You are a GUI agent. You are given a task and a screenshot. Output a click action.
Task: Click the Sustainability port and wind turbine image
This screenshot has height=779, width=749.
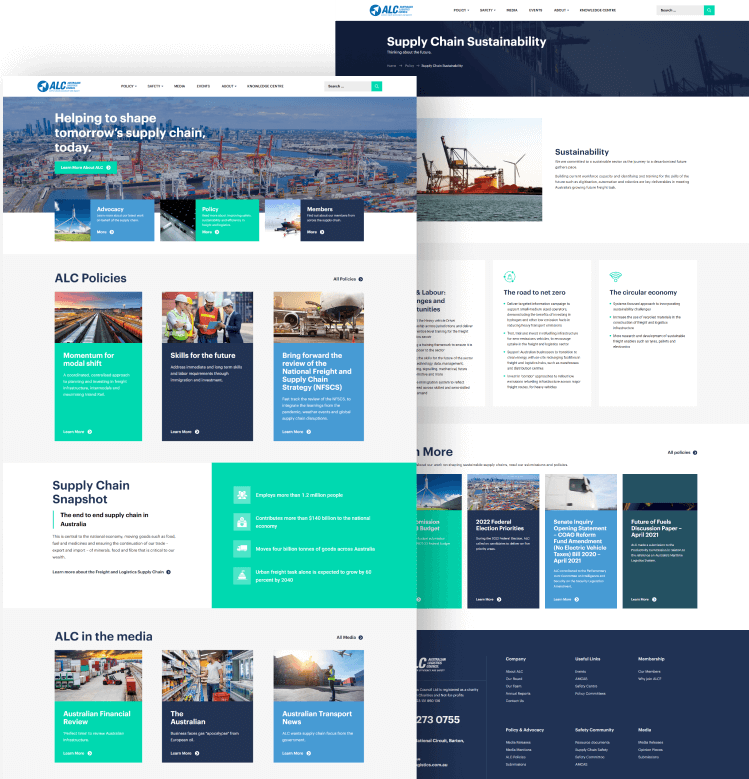coord(479,169)
